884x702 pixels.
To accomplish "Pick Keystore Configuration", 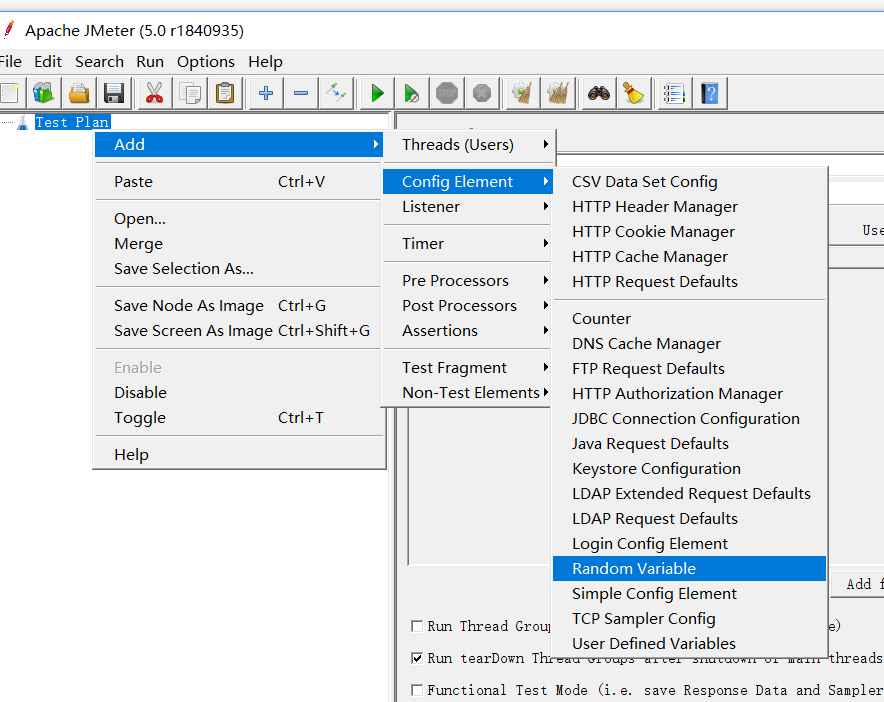I will pos(689,469).
